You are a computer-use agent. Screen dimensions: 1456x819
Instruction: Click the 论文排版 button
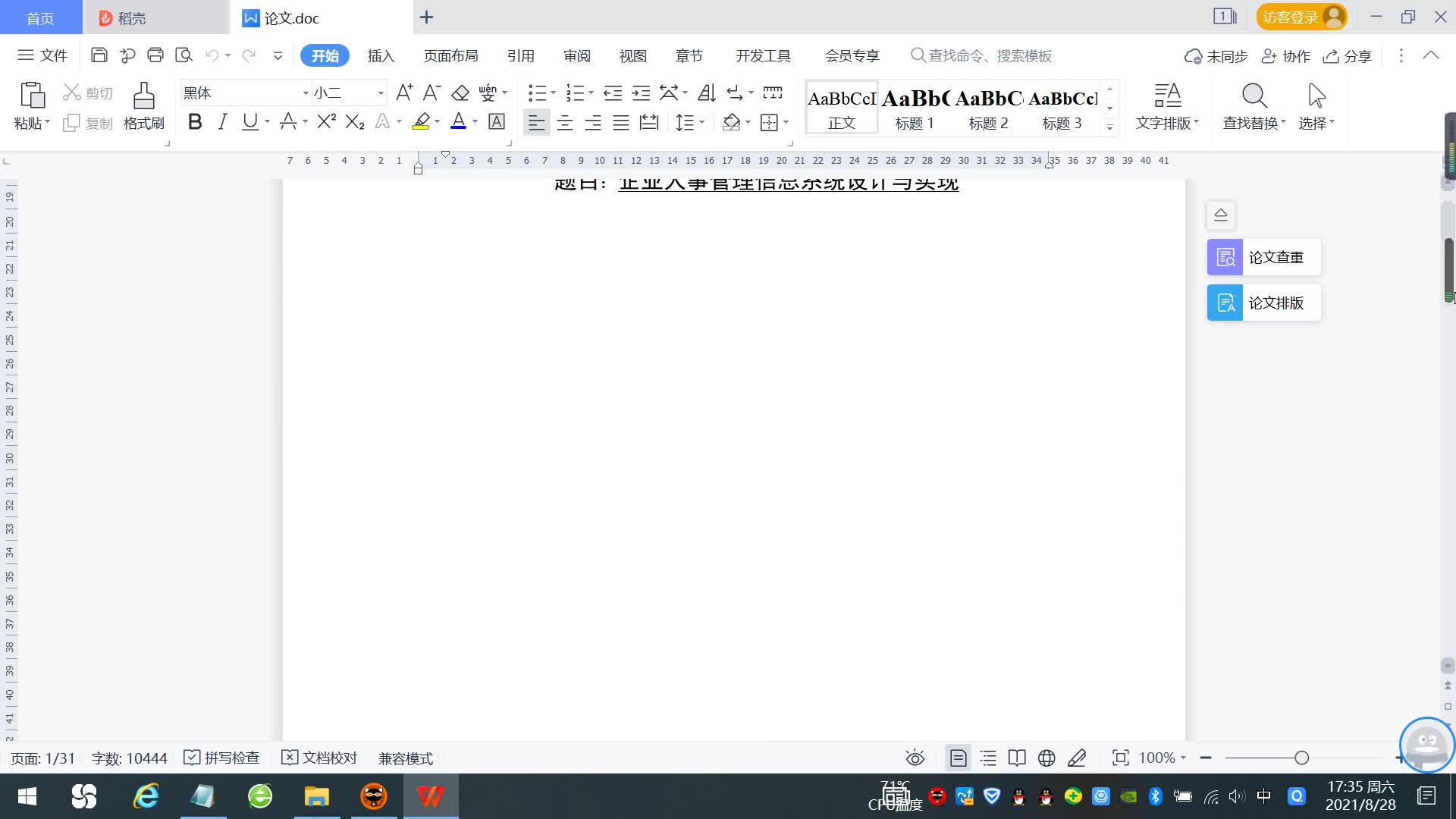click(1263, 303)
